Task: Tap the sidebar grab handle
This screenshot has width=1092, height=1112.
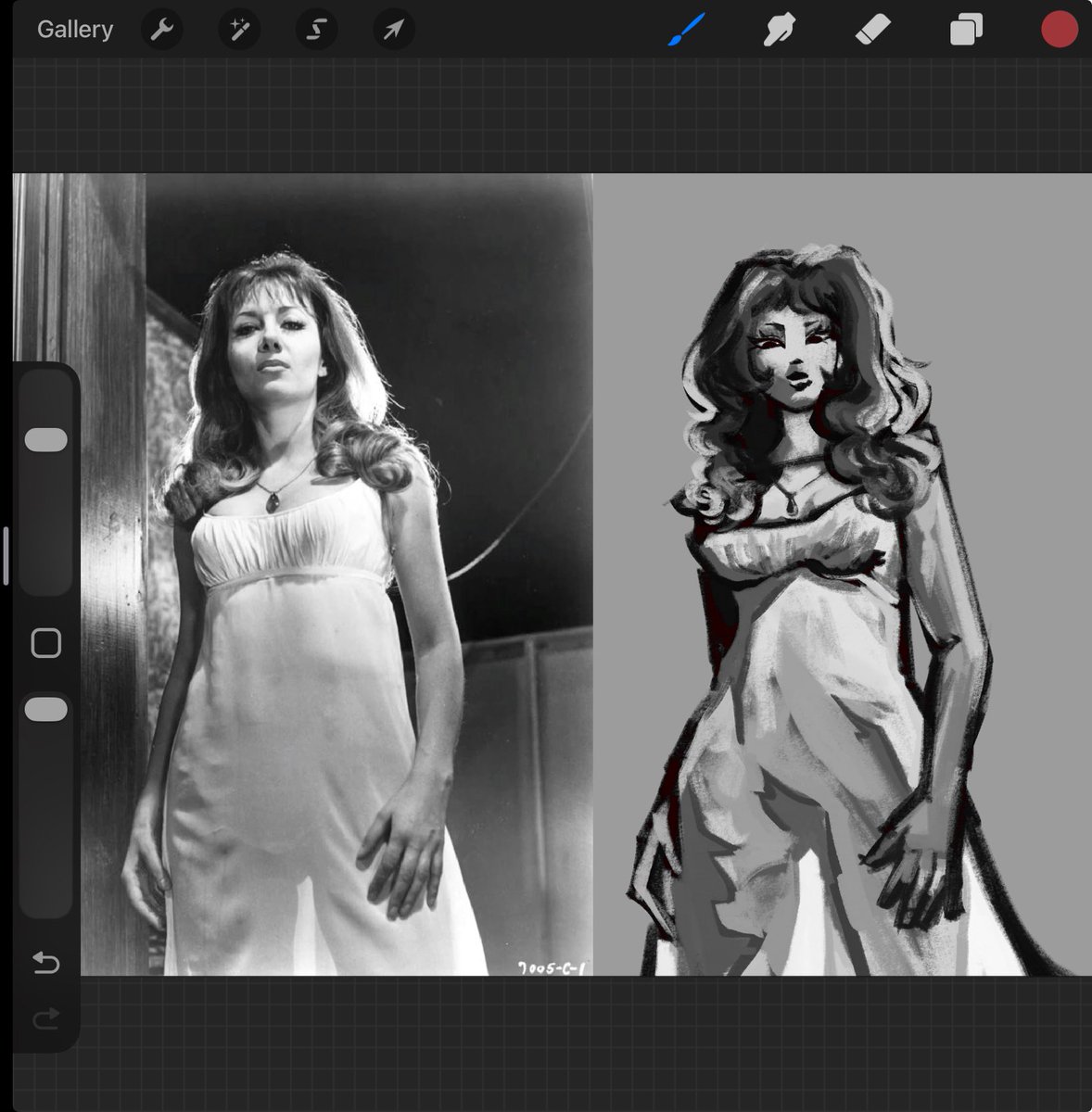Action: point(7,556)
